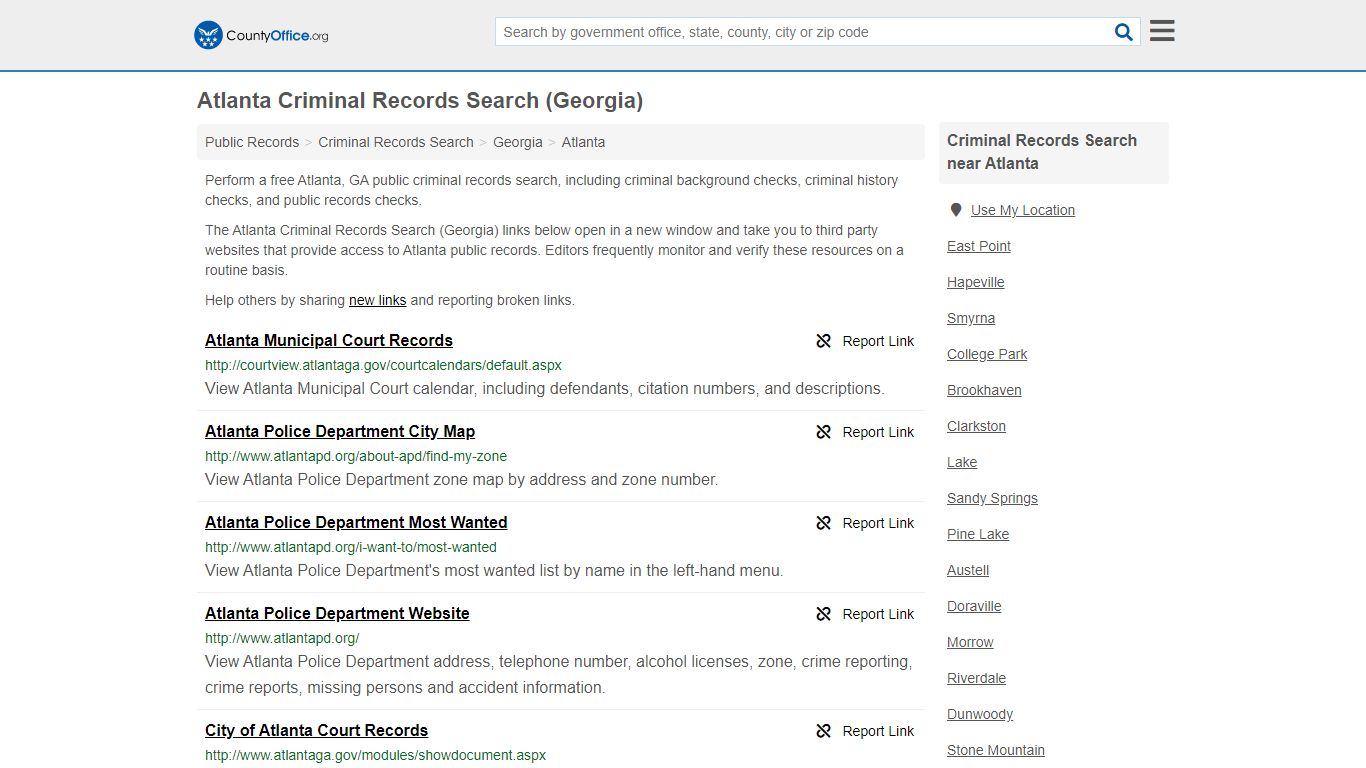Open Public Records breadcrumb
1366x768 pixels.
click(x=252, y=142)
